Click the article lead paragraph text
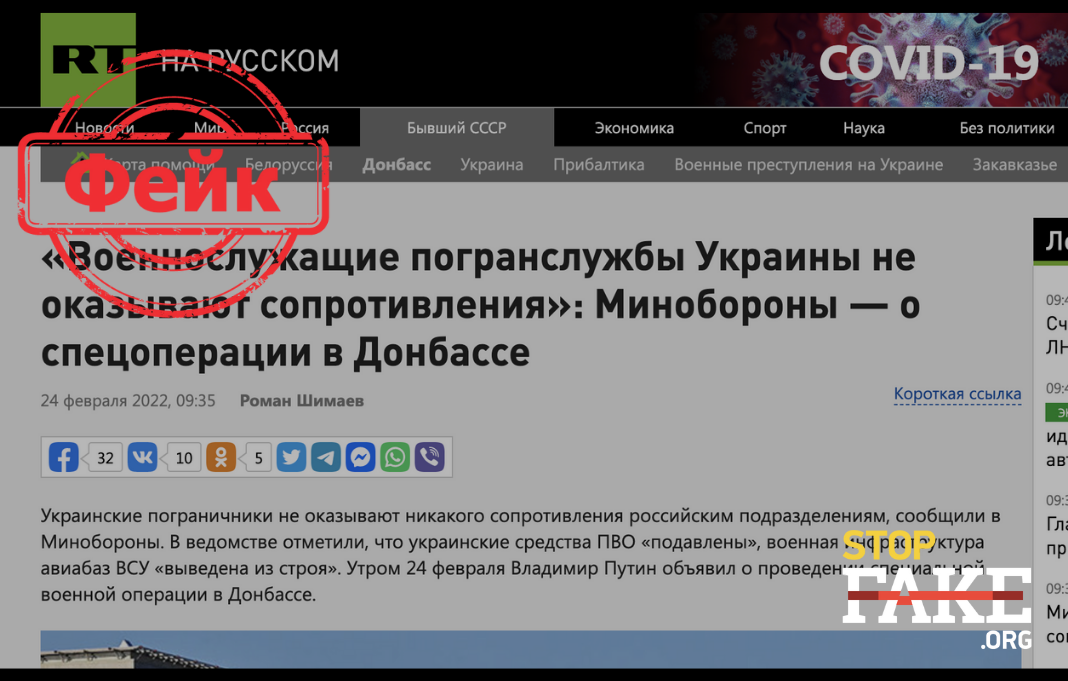1068x681 pixels. click(520, 555)
